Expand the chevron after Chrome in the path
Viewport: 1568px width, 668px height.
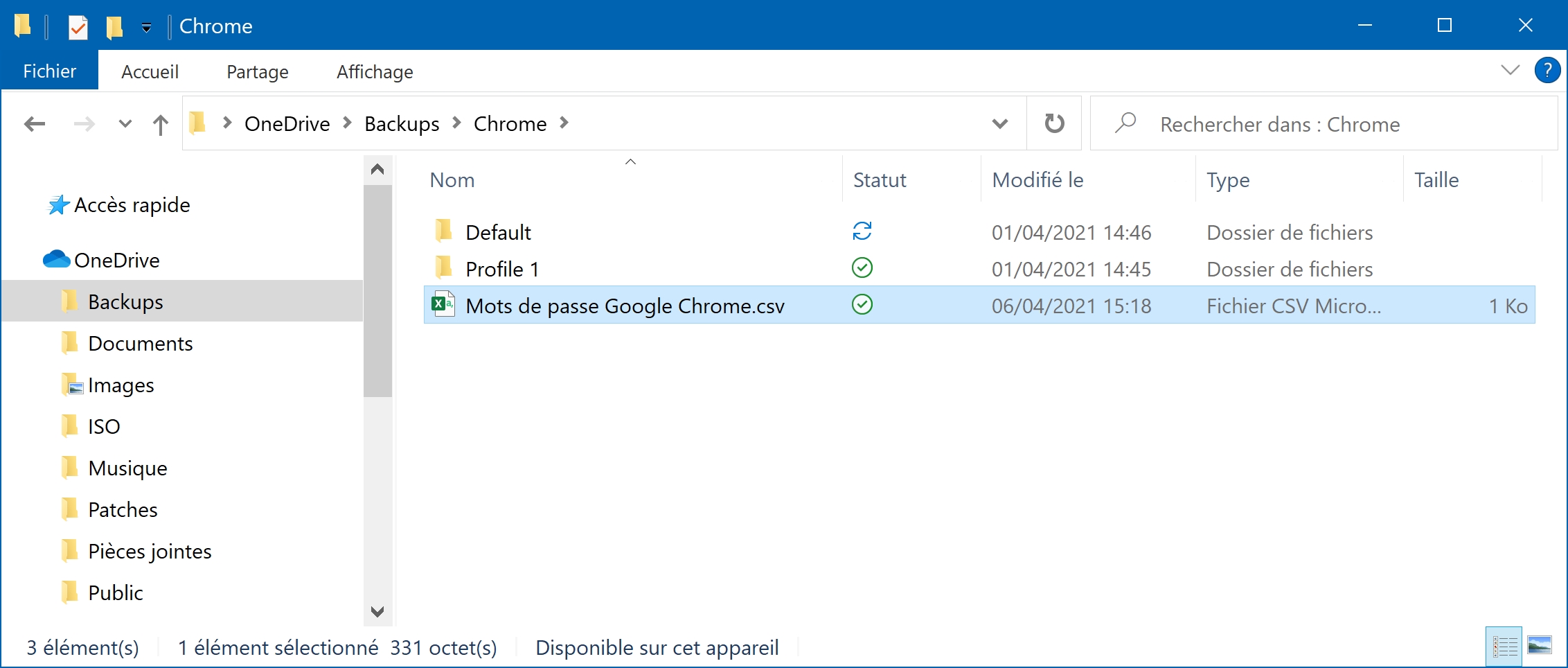coord(564,123)
